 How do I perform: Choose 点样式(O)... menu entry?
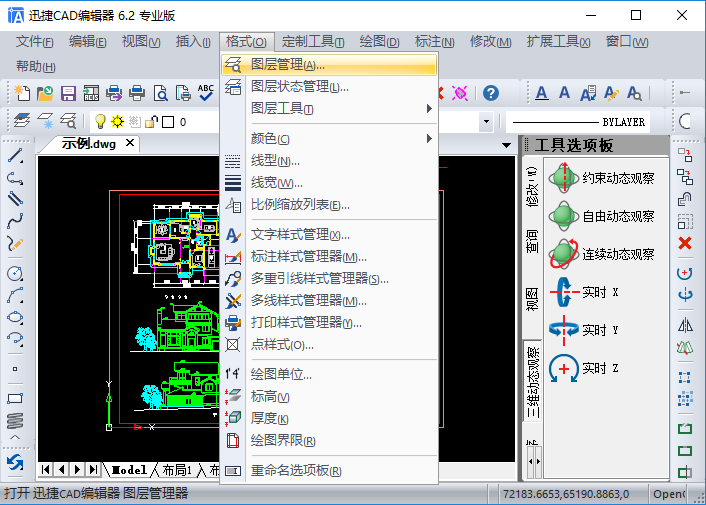[x=329, y=345]
